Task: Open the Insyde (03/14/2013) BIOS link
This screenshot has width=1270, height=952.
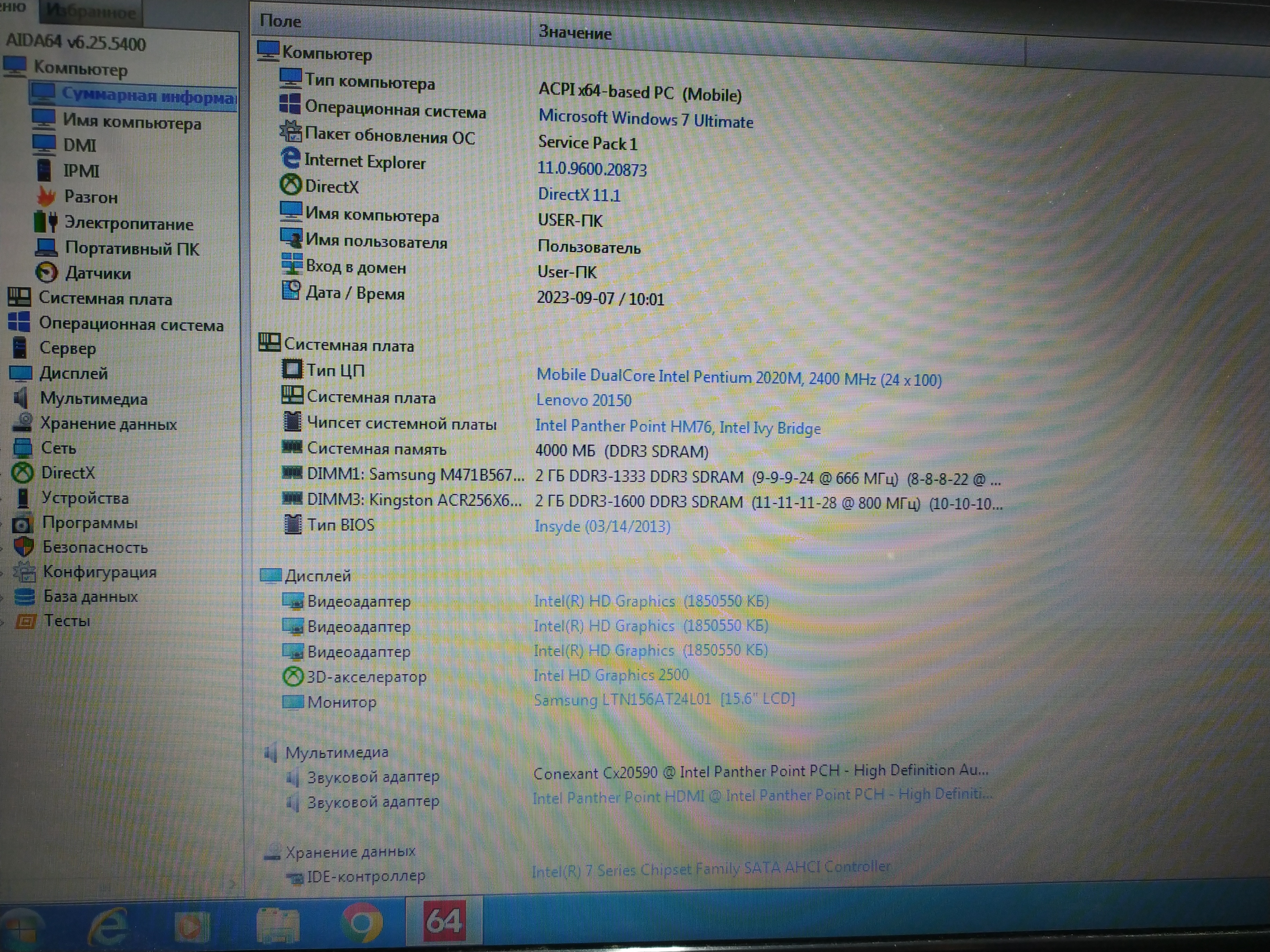Action: coord(602,525)
